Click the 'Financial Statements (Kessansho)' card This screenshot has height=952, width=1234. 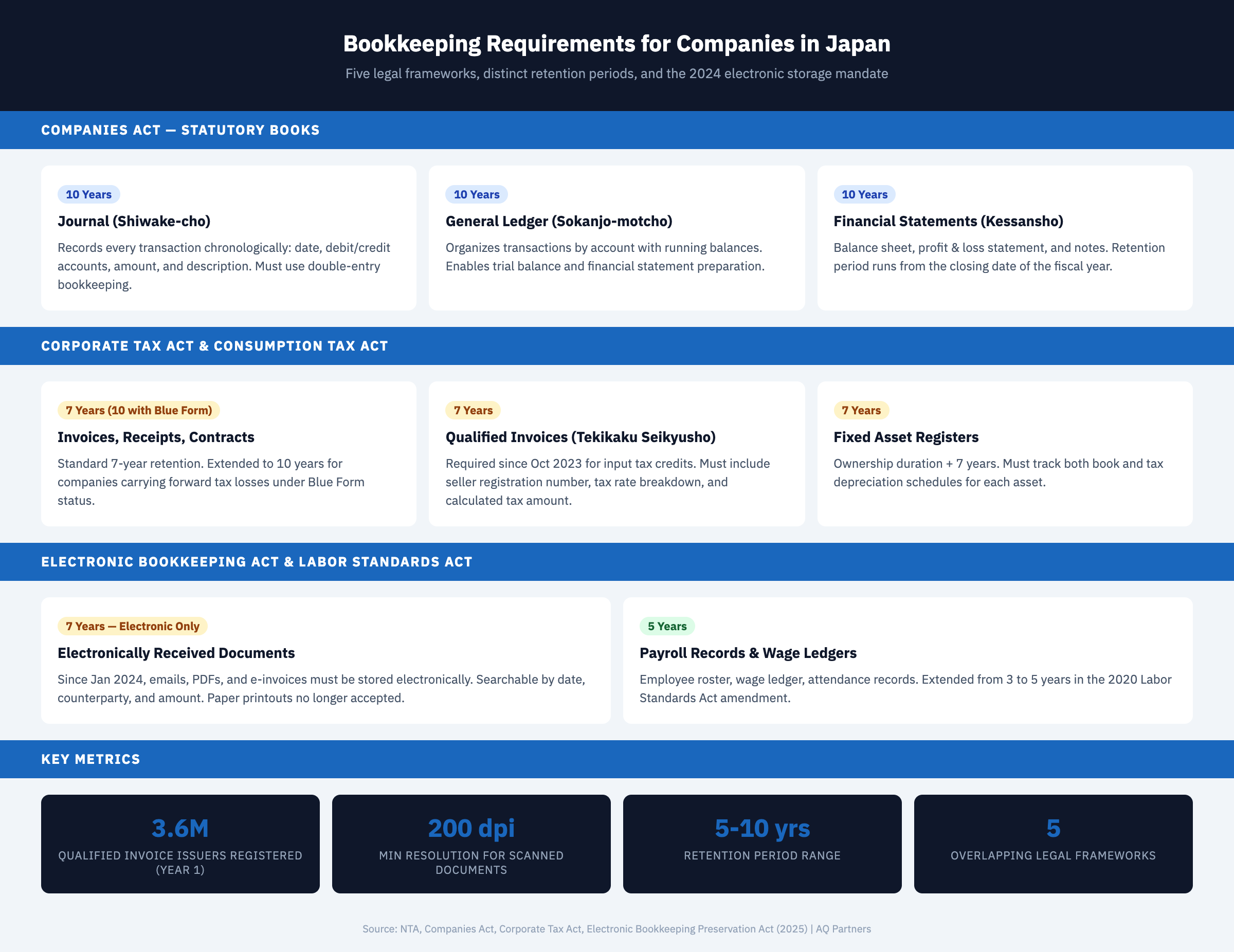pos(1004,237)
